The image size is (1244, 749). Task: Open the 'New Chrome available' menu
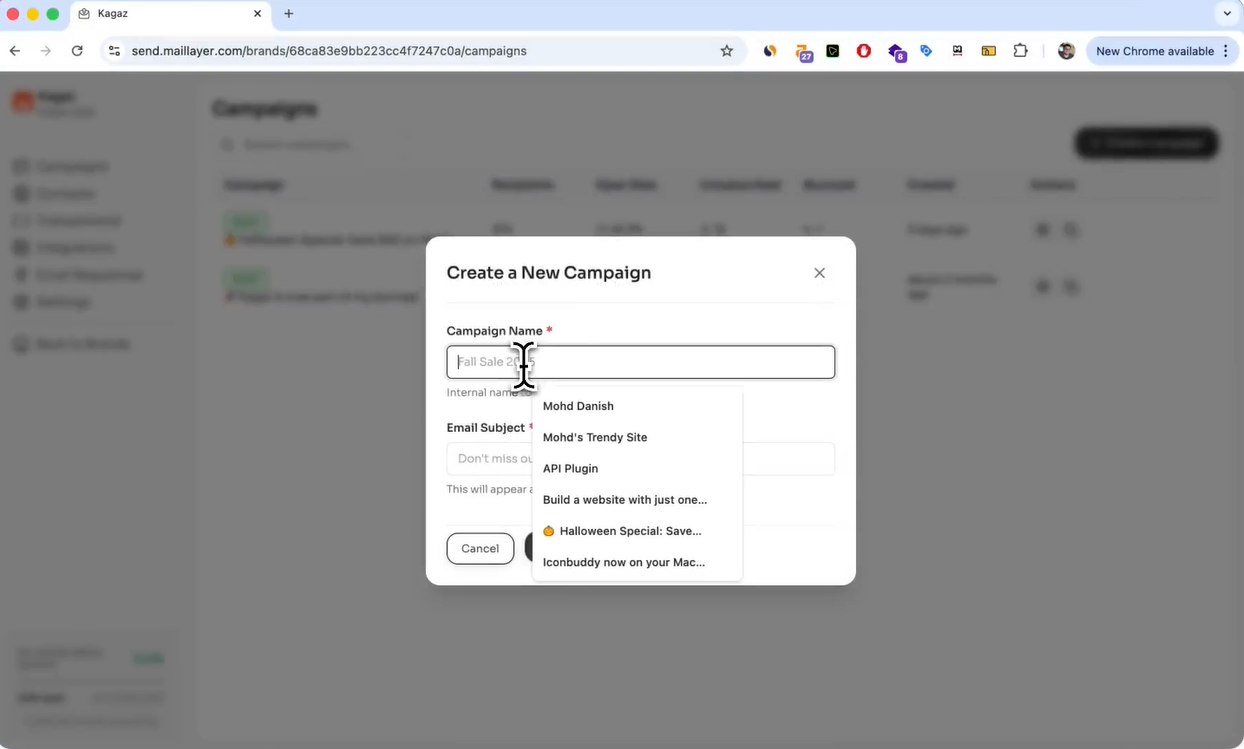pyautogui.click(x=1155, y=50)
